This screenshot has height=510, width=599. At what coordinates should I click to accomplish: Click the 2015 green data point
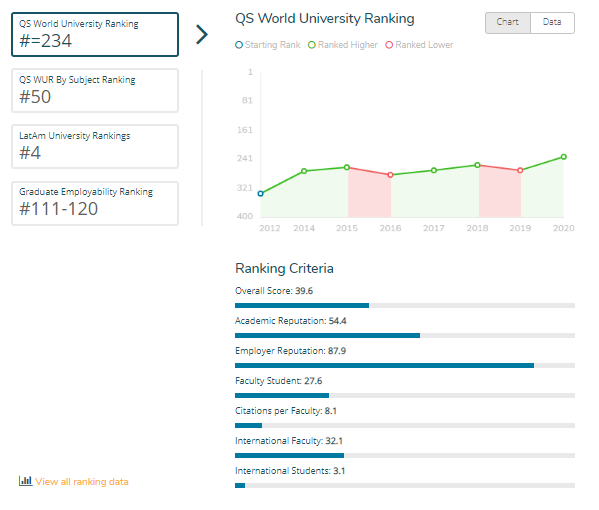click(x=347, y=167)
